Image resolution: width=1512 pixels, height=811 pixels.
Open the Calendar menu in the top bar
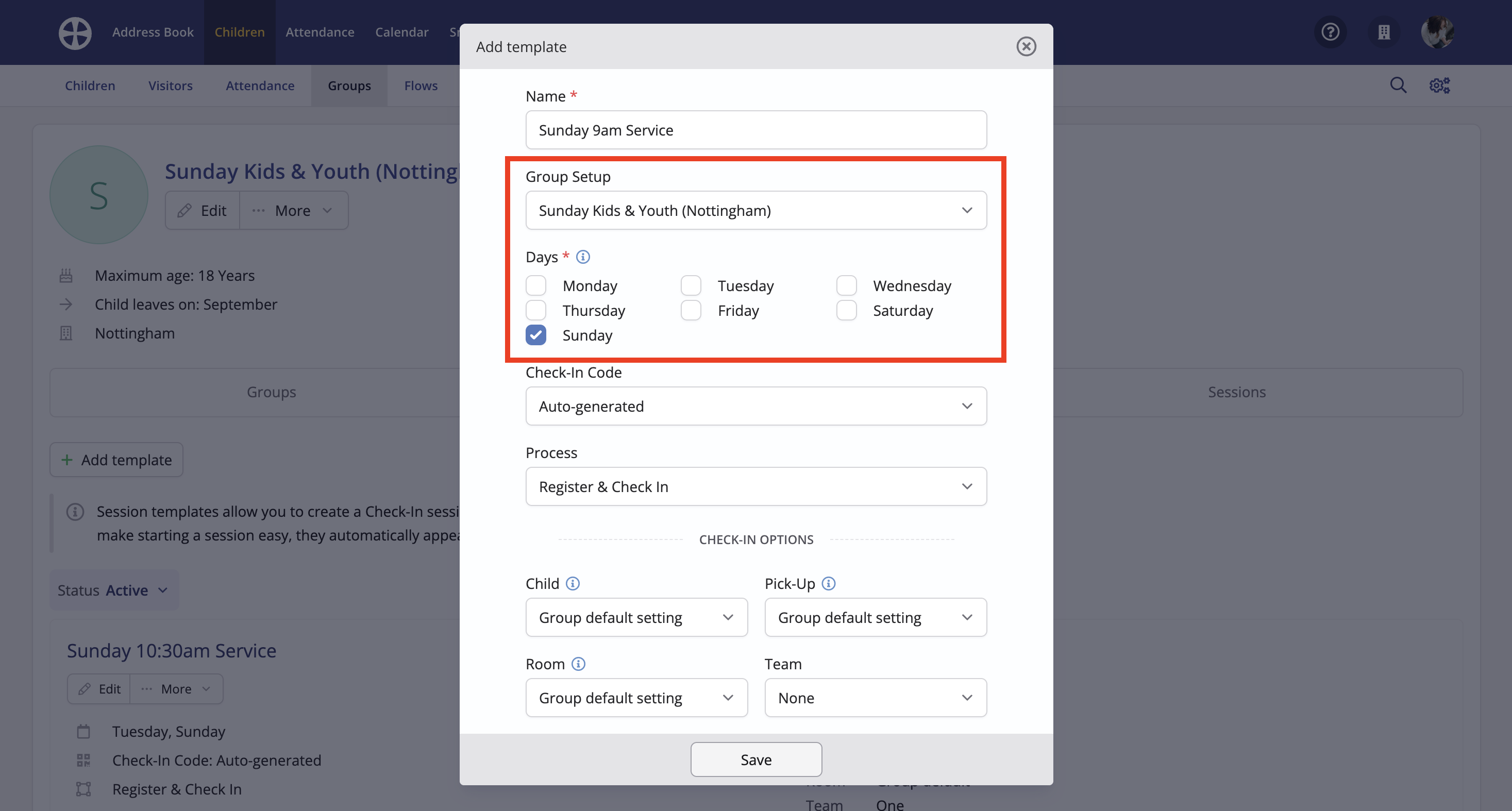coord(401,32)
